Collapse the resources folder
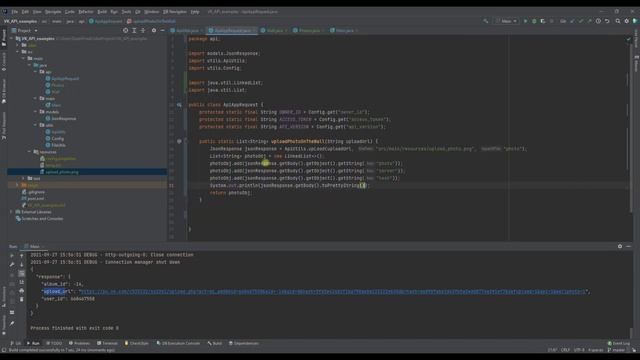 point(30,152)
